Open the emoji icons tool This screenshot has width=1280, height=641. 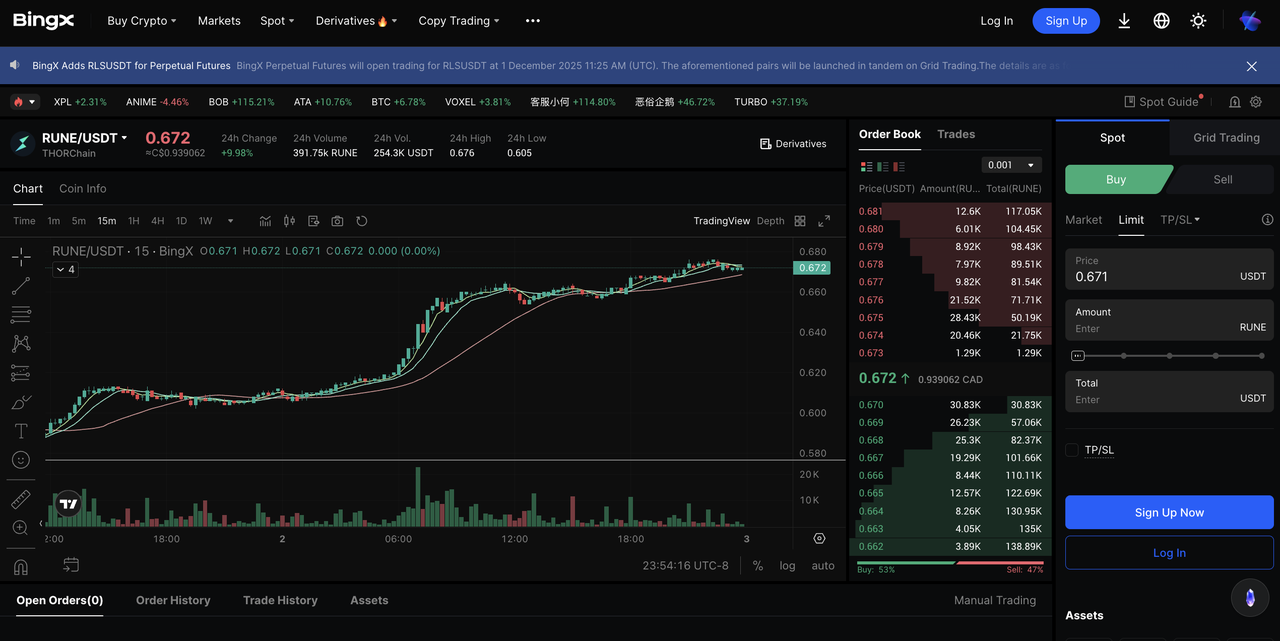[x=21, y=460]
